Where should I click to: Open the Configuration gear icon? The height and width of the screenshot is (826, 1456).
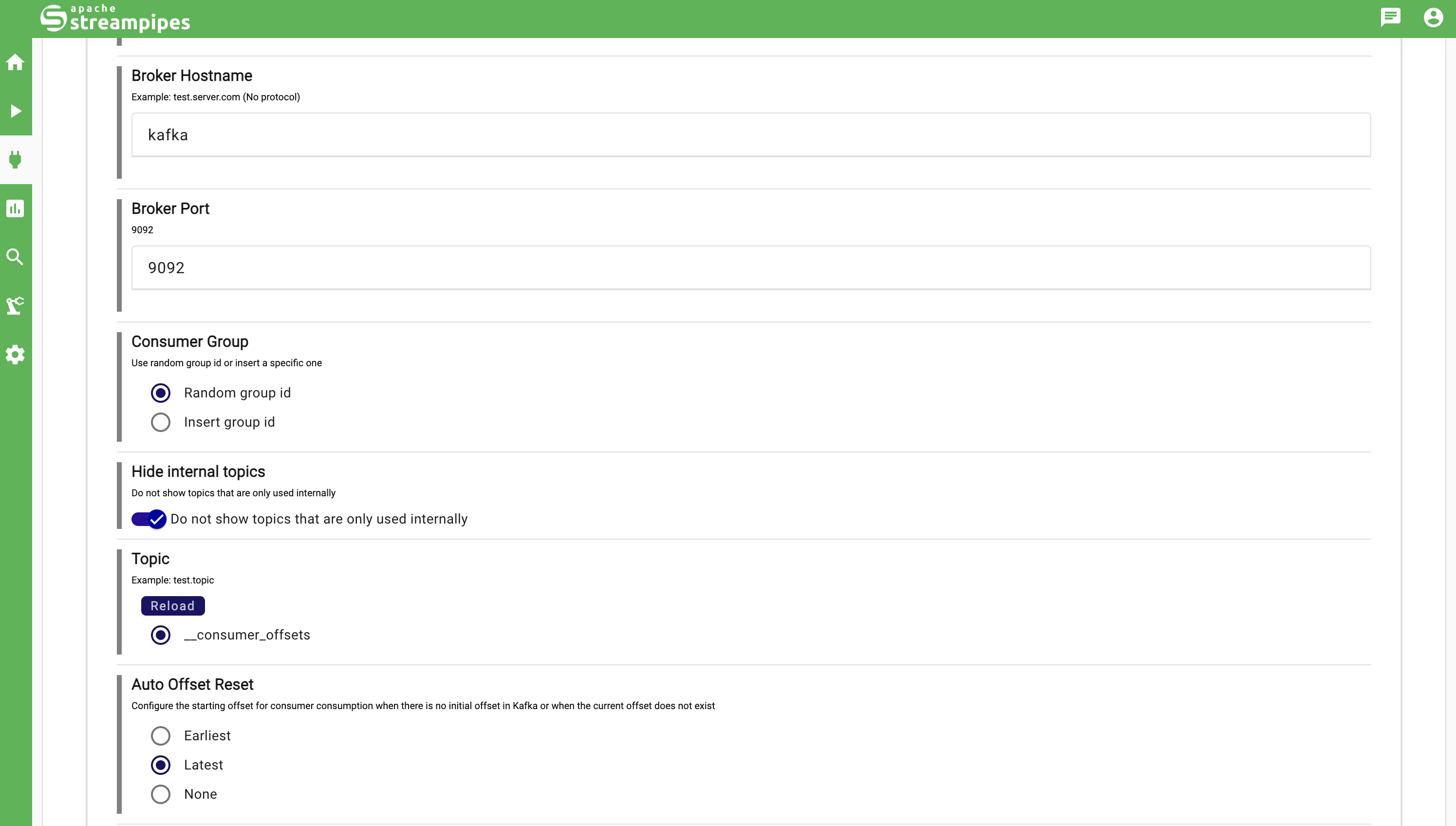(15, 355)
